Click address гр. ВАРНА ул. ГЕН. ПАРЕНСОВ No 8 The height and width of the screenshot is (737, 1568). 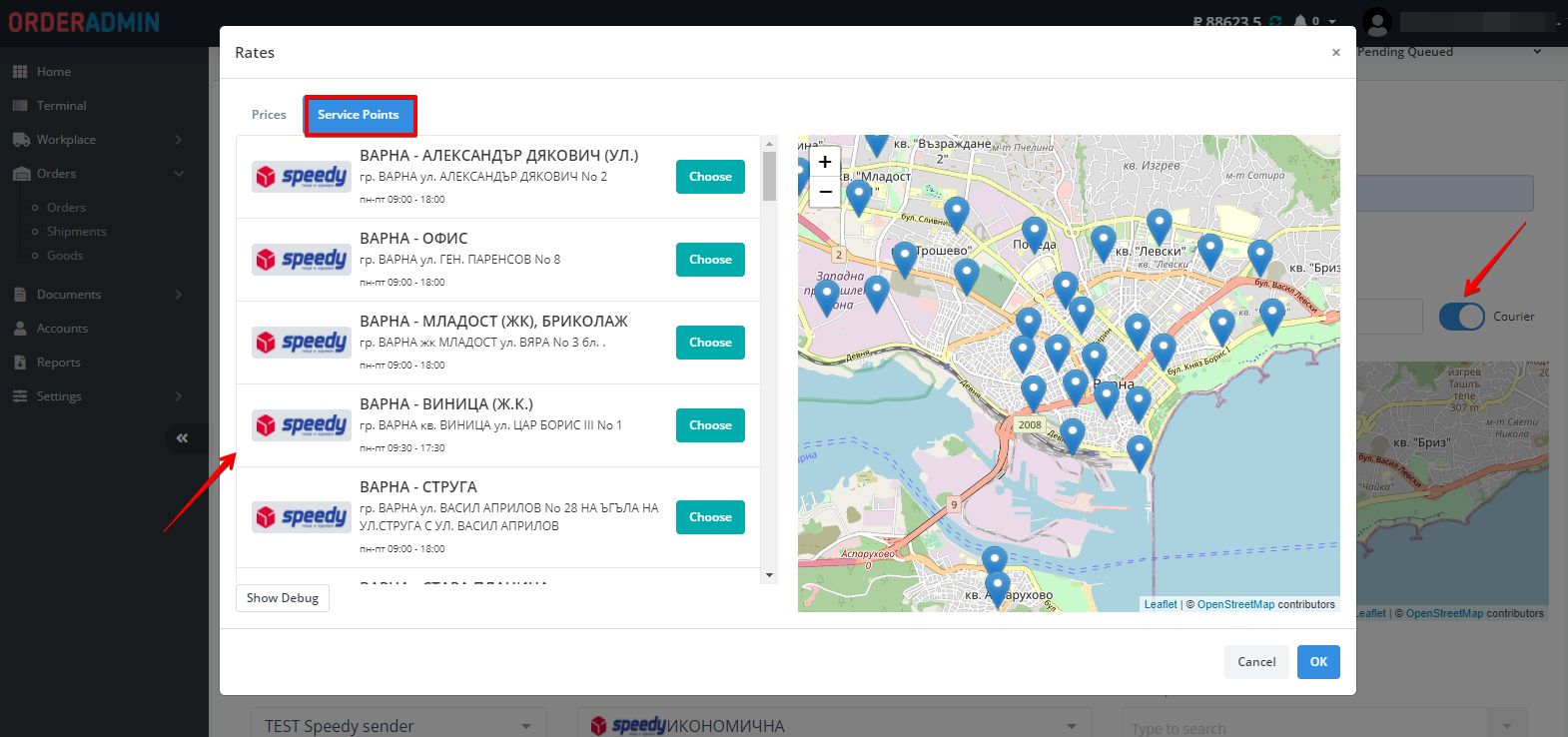[459, 260]
